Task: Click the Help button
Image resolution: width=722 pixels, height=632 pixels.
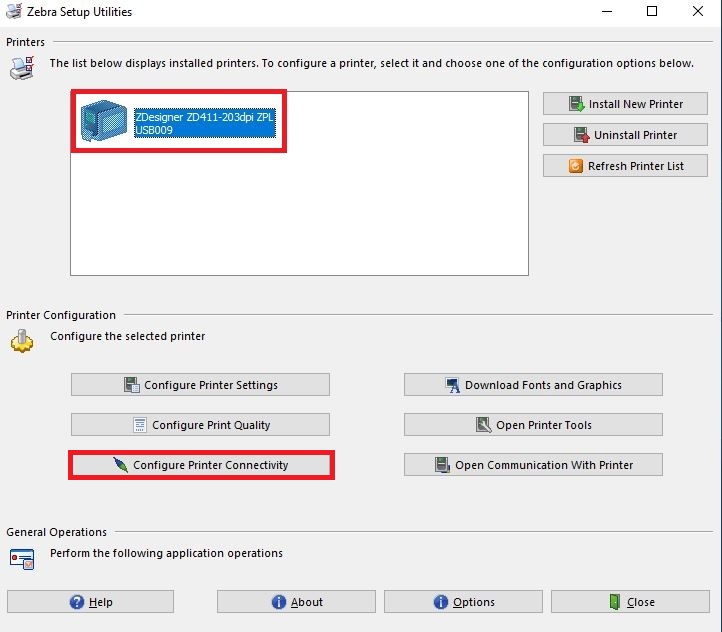Action: (x=90, y=602)
